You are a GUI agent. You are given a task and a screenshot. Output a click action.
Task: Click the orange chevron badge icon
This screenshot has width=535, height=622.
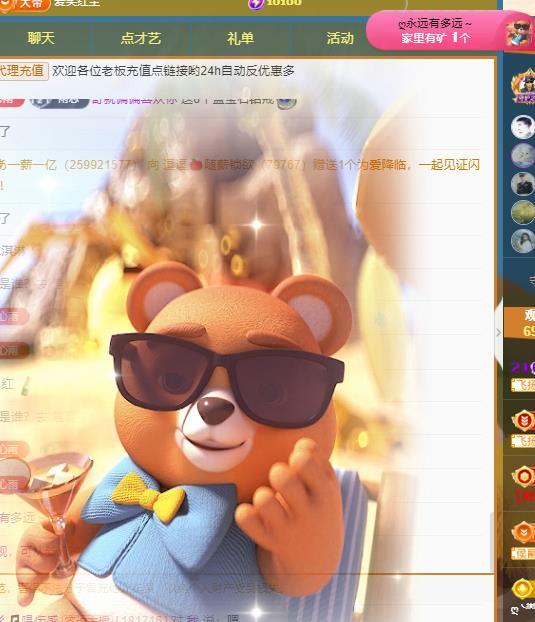(524, 532)
